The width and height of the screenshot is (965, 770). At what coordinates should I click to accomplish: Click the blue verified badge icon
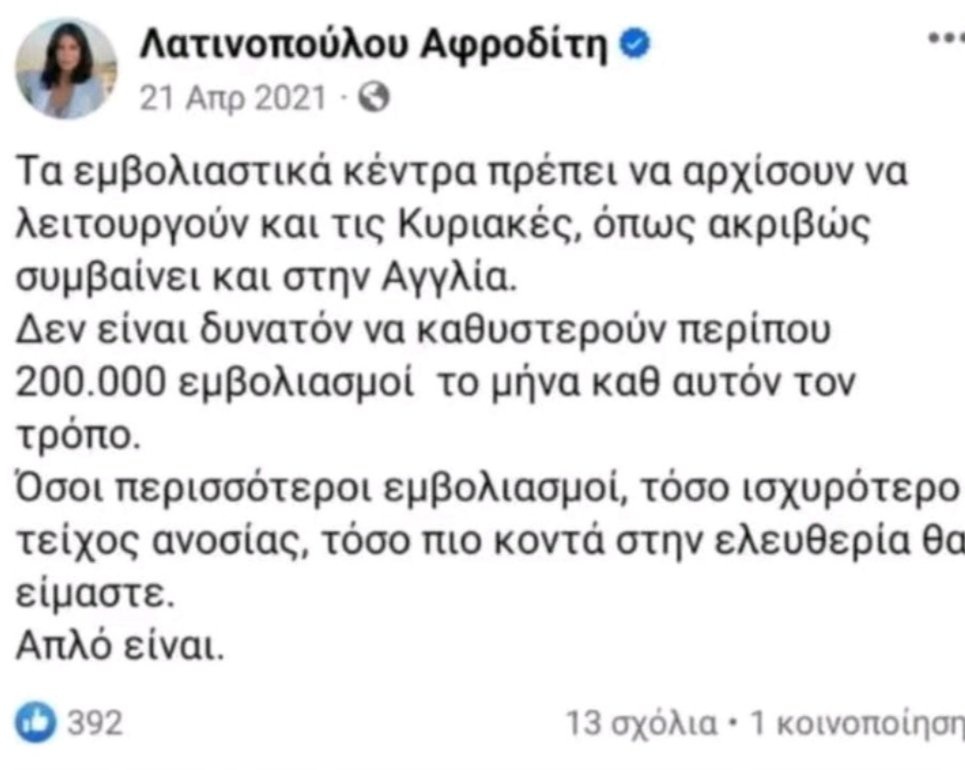(x=635, y=44)
